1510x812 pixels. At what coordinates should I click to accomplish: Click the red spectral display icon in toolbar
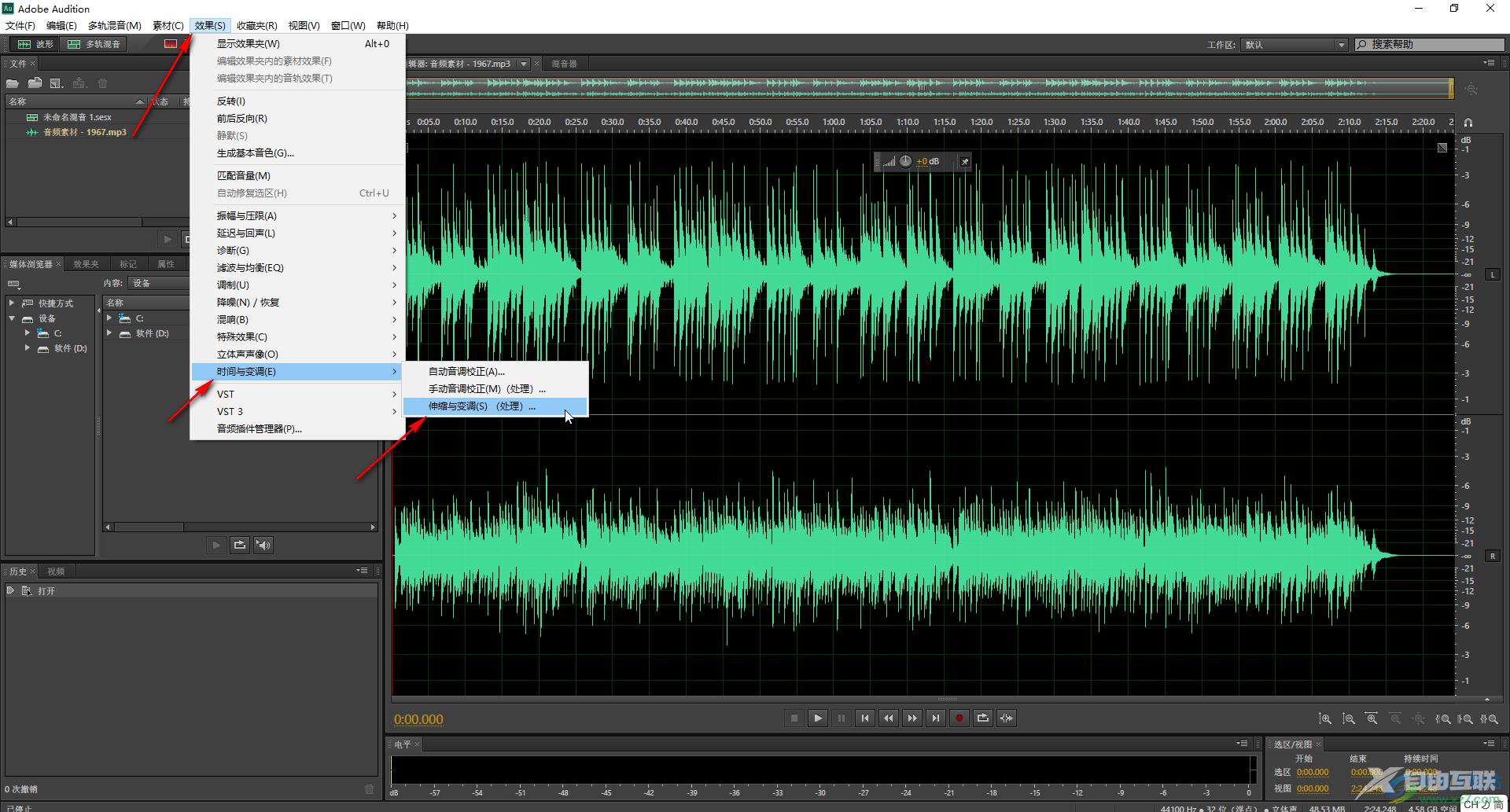pyautogui.click(x=171, y=44)
